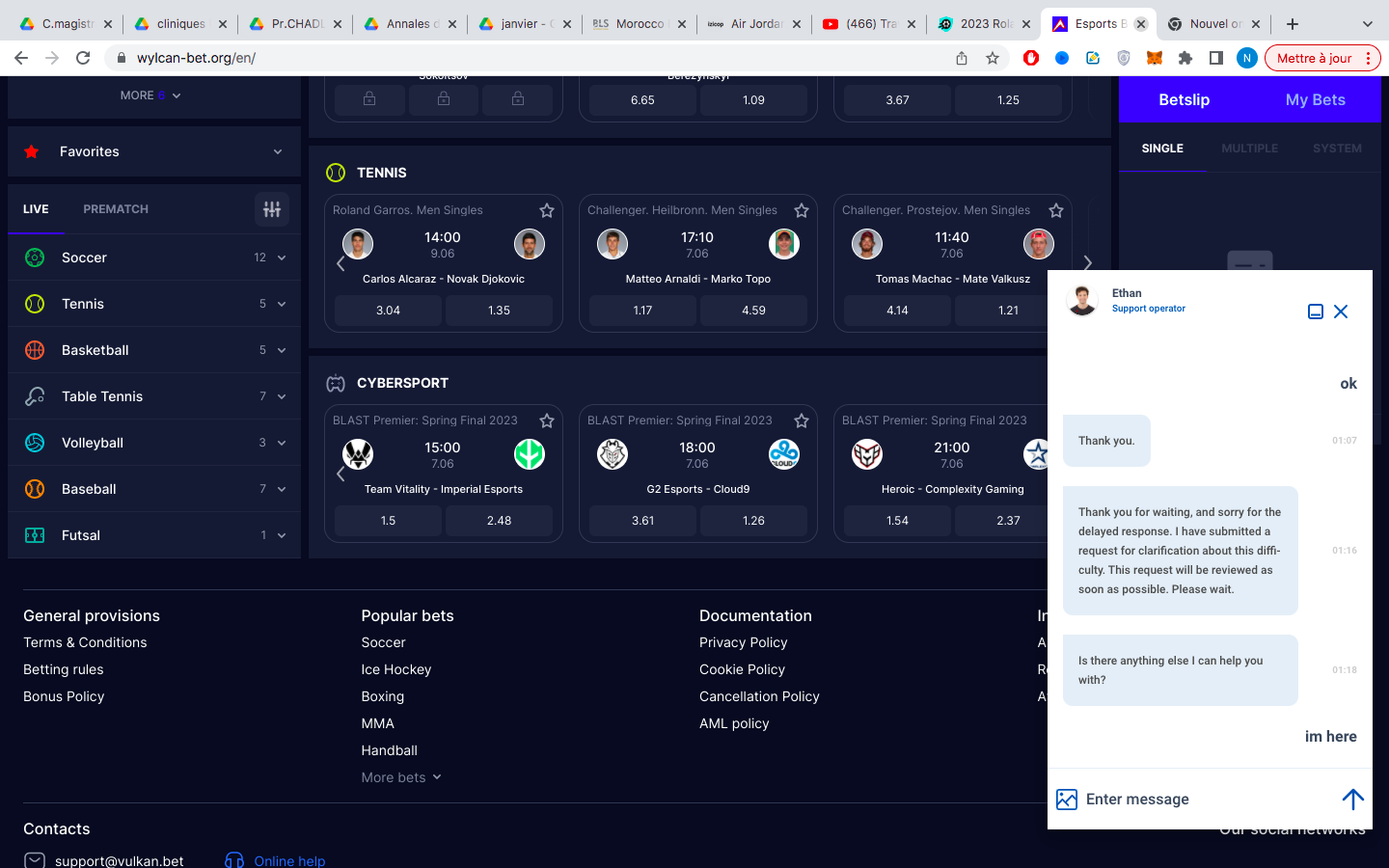Expand the Favorites section chevron
1389x868 pixels.
point(278,151)
